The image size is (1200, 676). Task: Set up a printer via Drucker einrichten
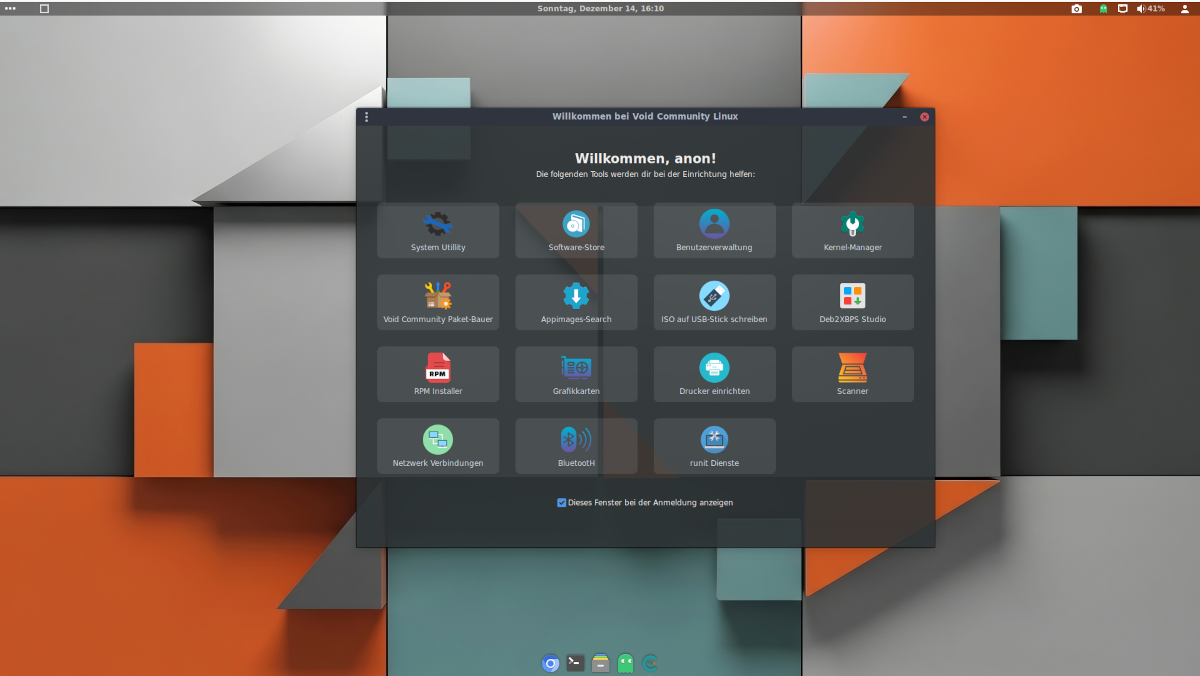[714, 374]
